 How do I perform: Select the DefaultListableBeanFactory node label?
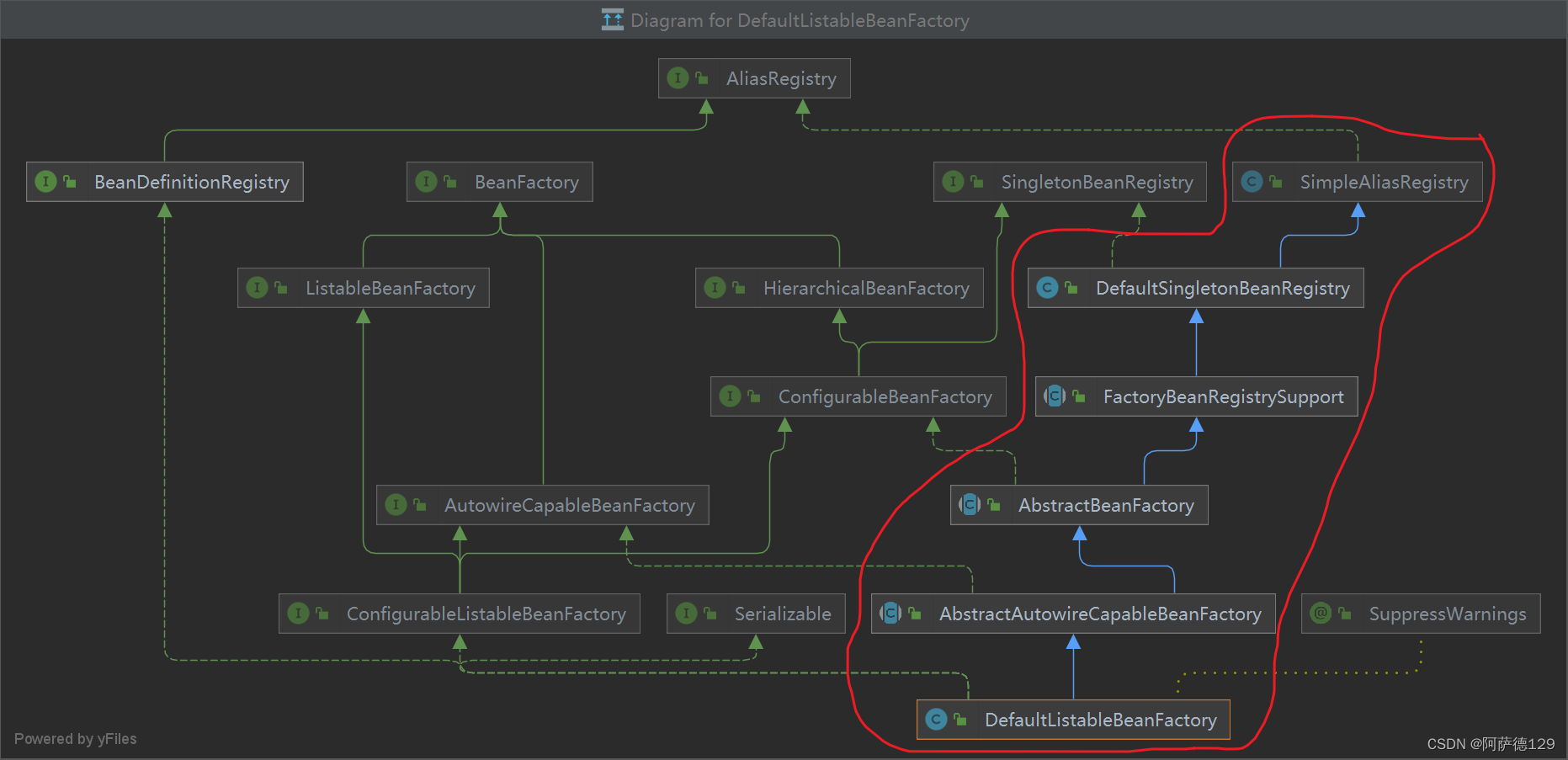(1101, 720)
